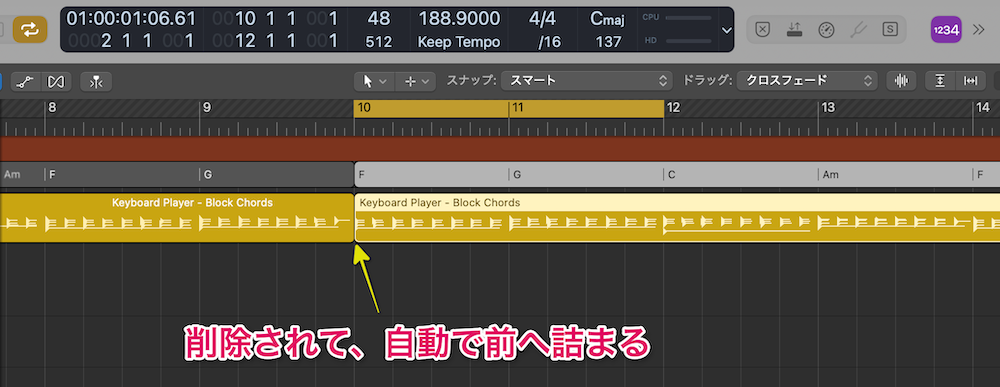Select the F chord at bar 14
The image size is (1000, 387).
[987, 174]
